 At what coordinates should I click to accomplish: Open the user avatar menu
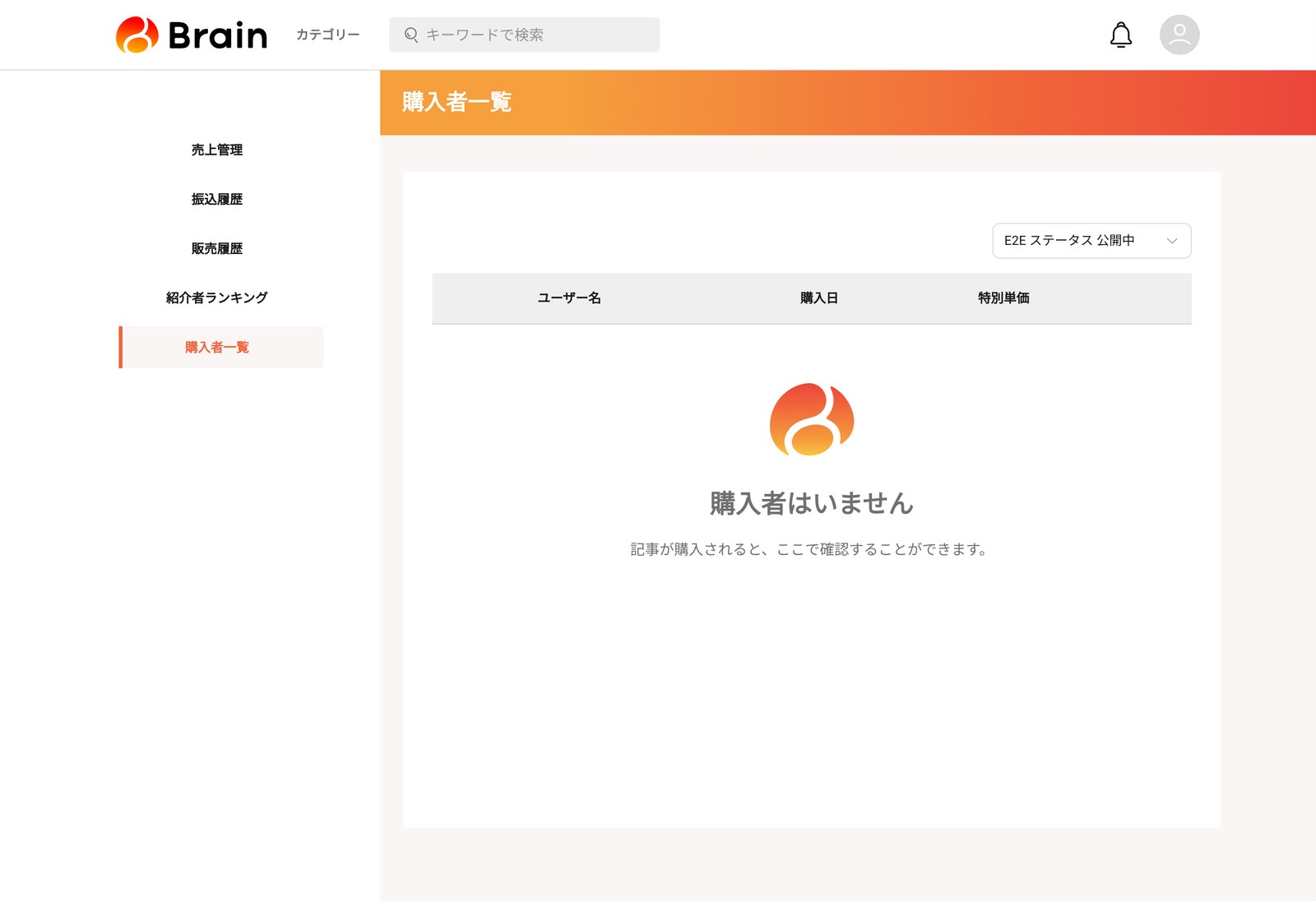click(1179, 35)
